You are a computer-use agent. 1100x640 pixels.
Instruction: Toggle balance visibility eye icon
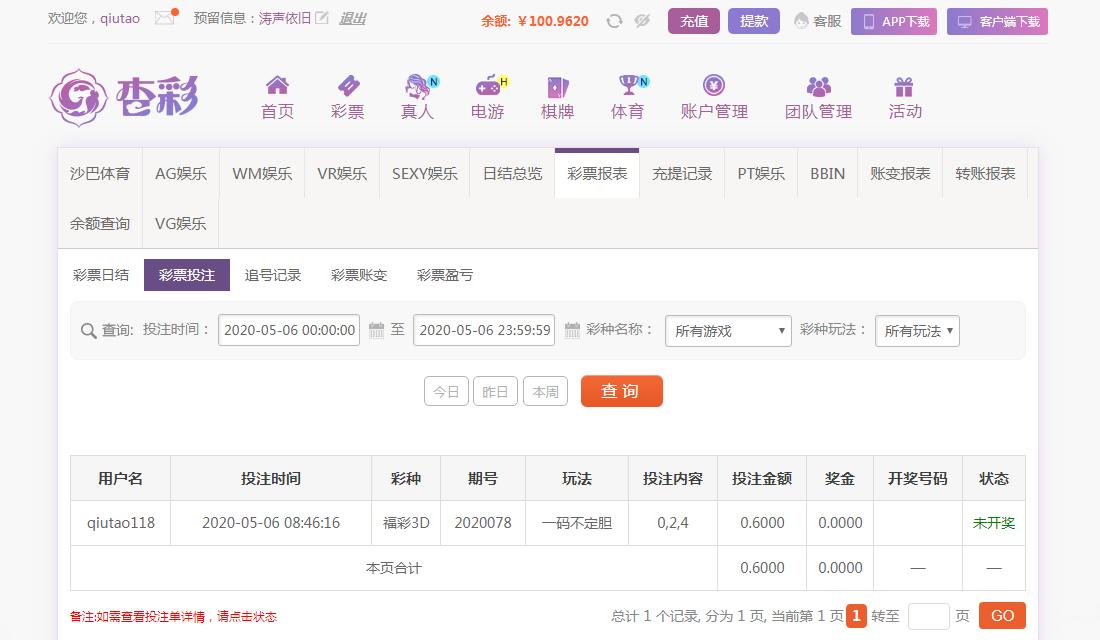coord(642,21)
